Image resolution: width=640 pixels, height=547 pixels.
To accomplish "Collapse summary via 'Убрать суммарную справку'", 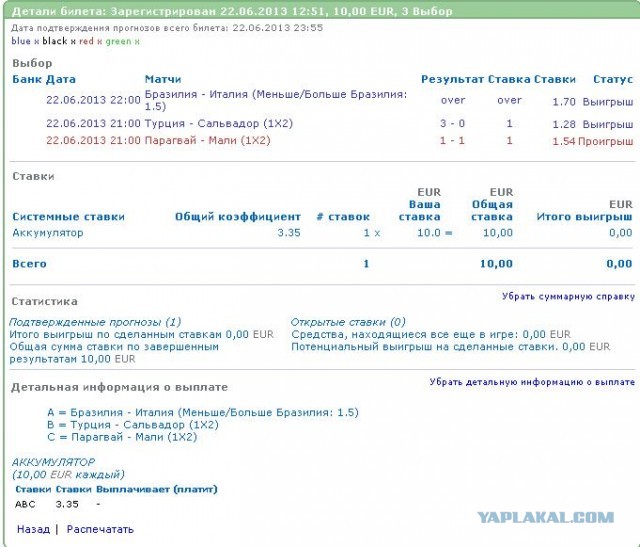I will (x=567, y=296).
